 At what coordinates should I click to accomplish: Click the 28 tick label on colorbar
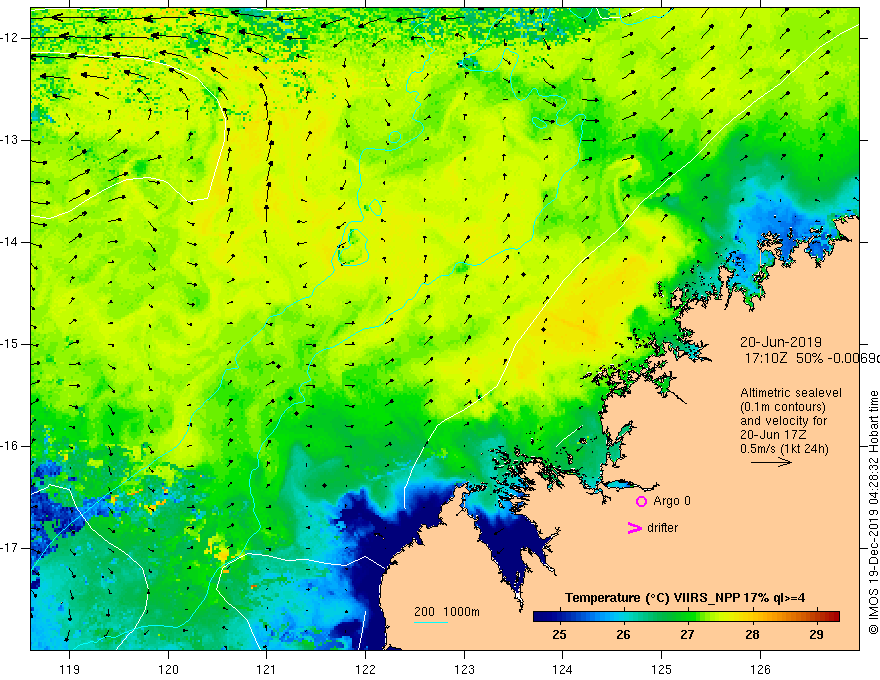[752, 635]
